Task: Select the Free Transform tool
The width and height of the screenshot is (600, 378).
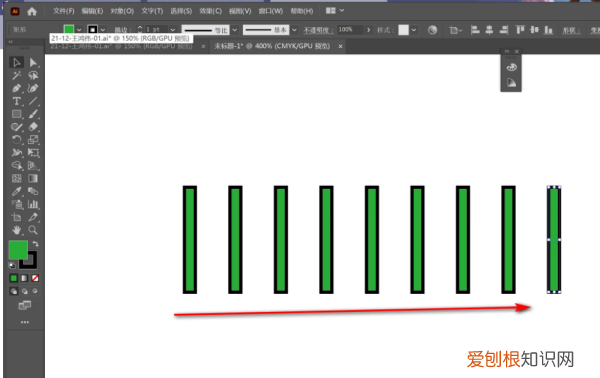Action: pyautogui.click(x=33, y=153)
